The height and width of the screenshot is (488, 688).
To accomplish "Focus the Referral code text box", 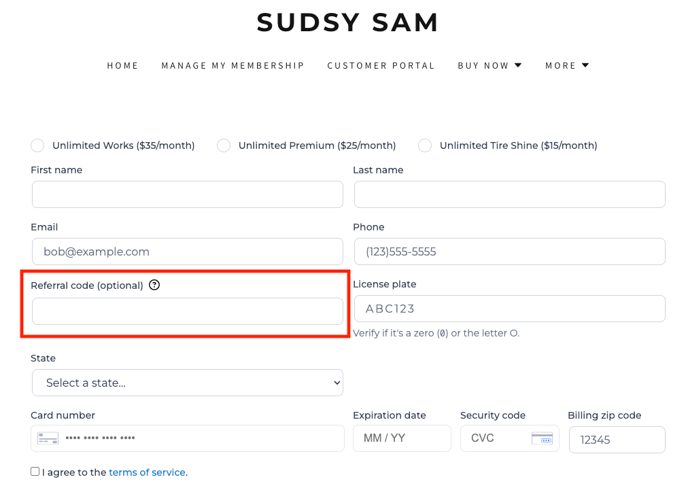I will [187, 311].
